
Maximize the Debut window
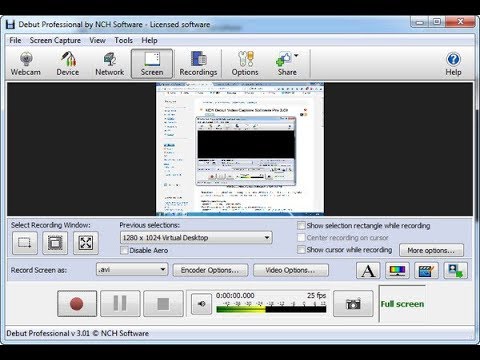coord(437,22)
